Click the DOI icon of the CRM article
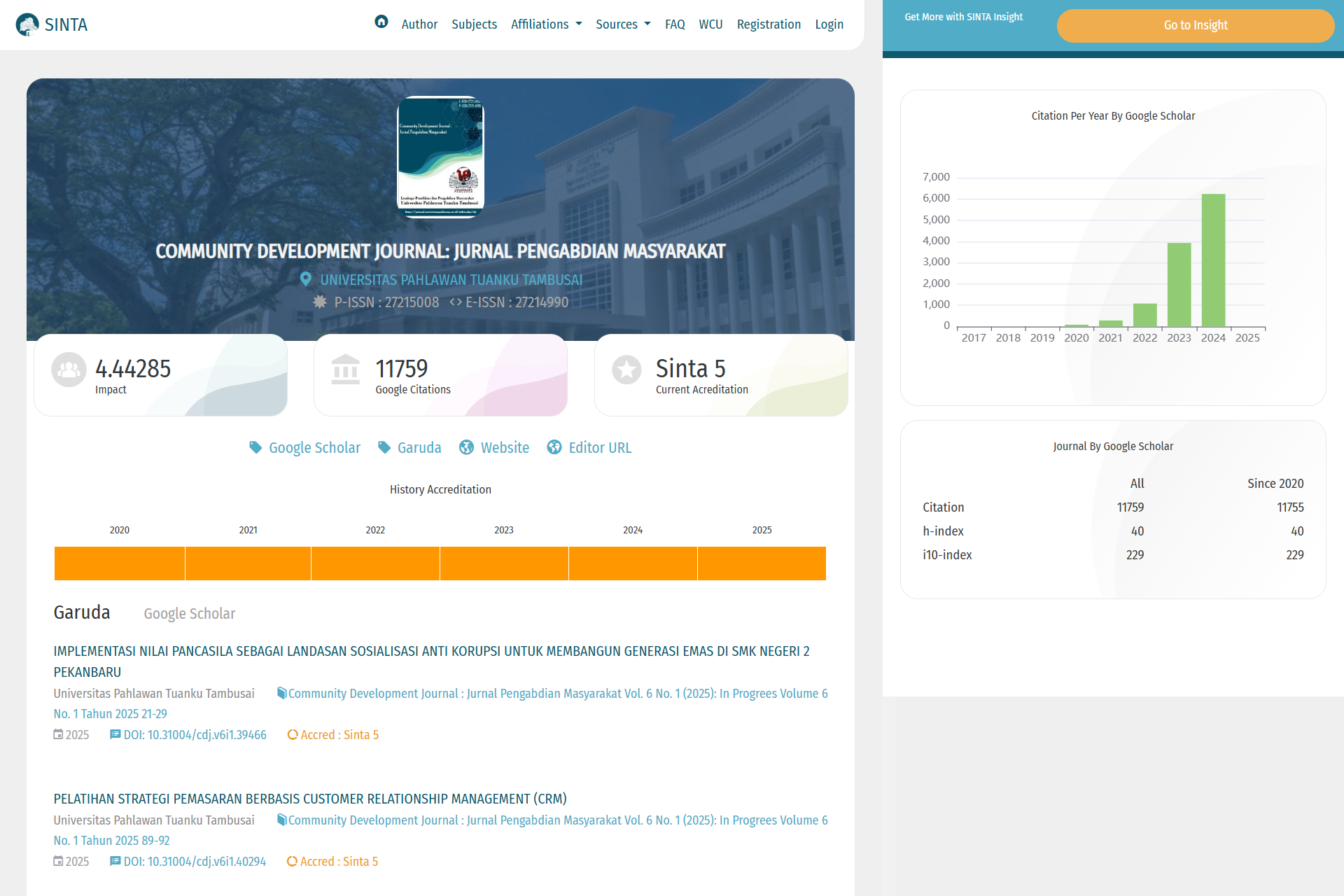 coord(115,861)
